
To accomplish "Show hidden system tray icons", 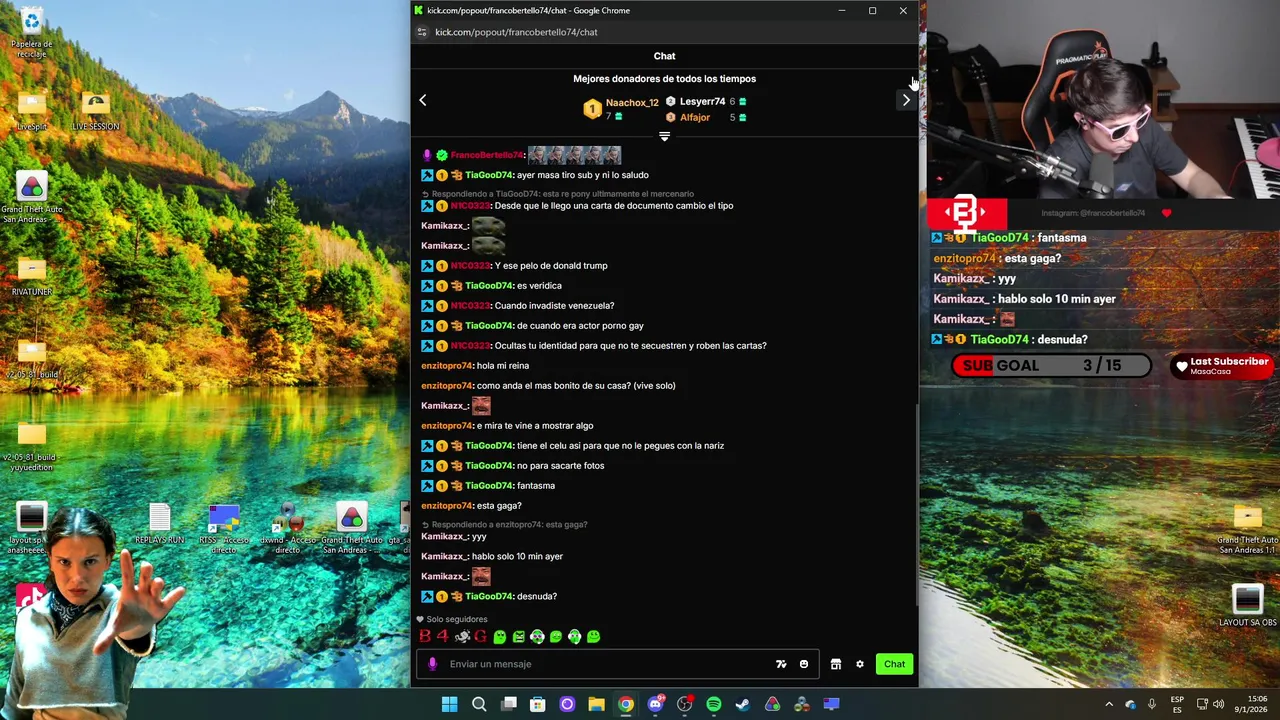I will coord(1109,704).
